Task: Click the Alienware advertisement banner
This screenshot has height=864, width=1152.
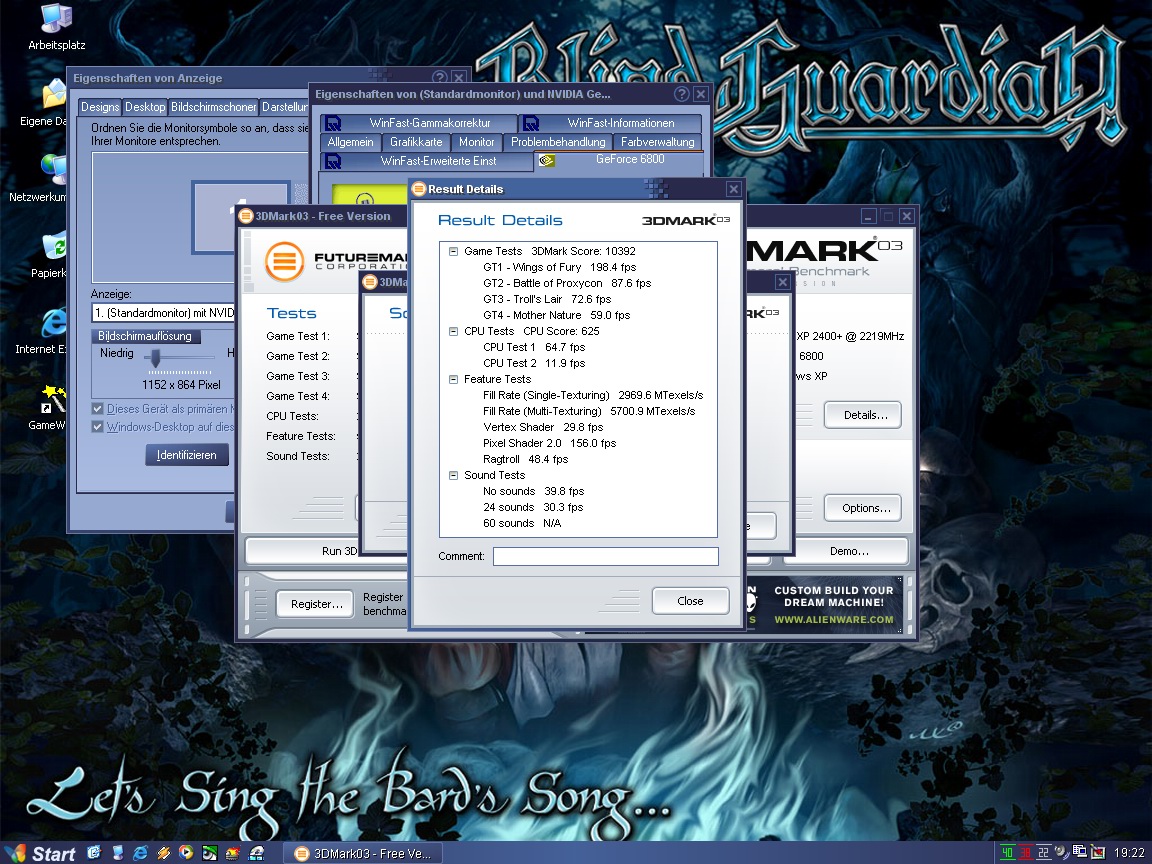Action: pyautogui.click(x=826, y=605)
